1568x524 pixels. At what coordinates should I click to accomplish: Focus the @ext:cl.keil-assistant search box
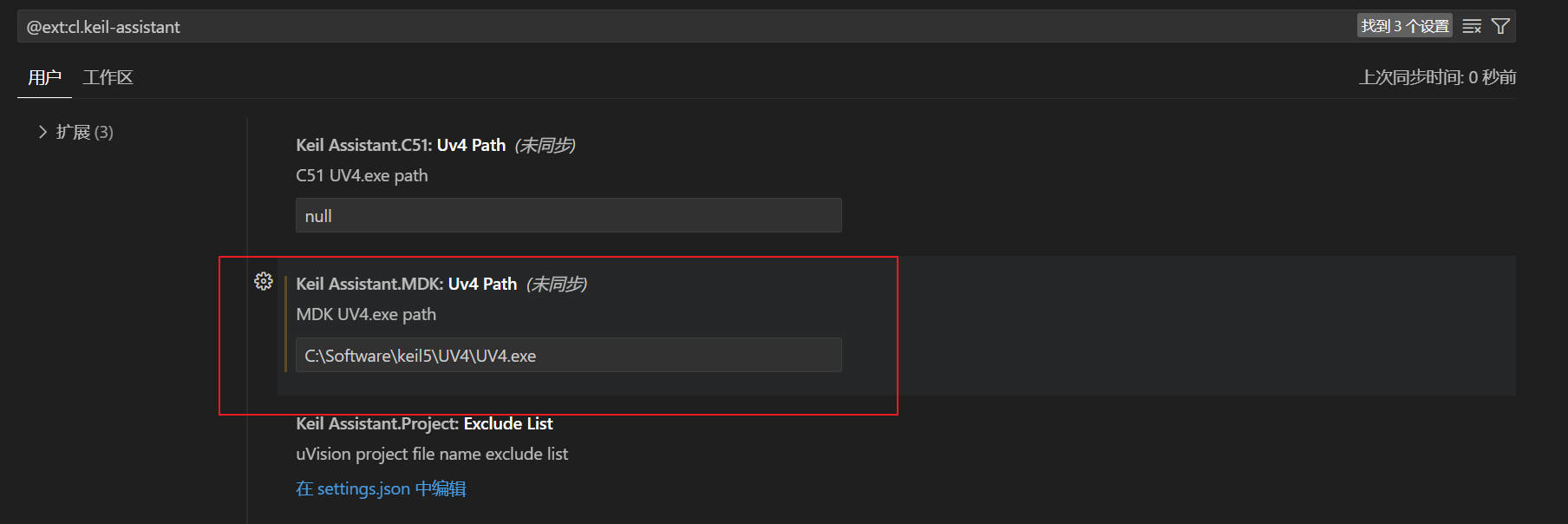685,27
